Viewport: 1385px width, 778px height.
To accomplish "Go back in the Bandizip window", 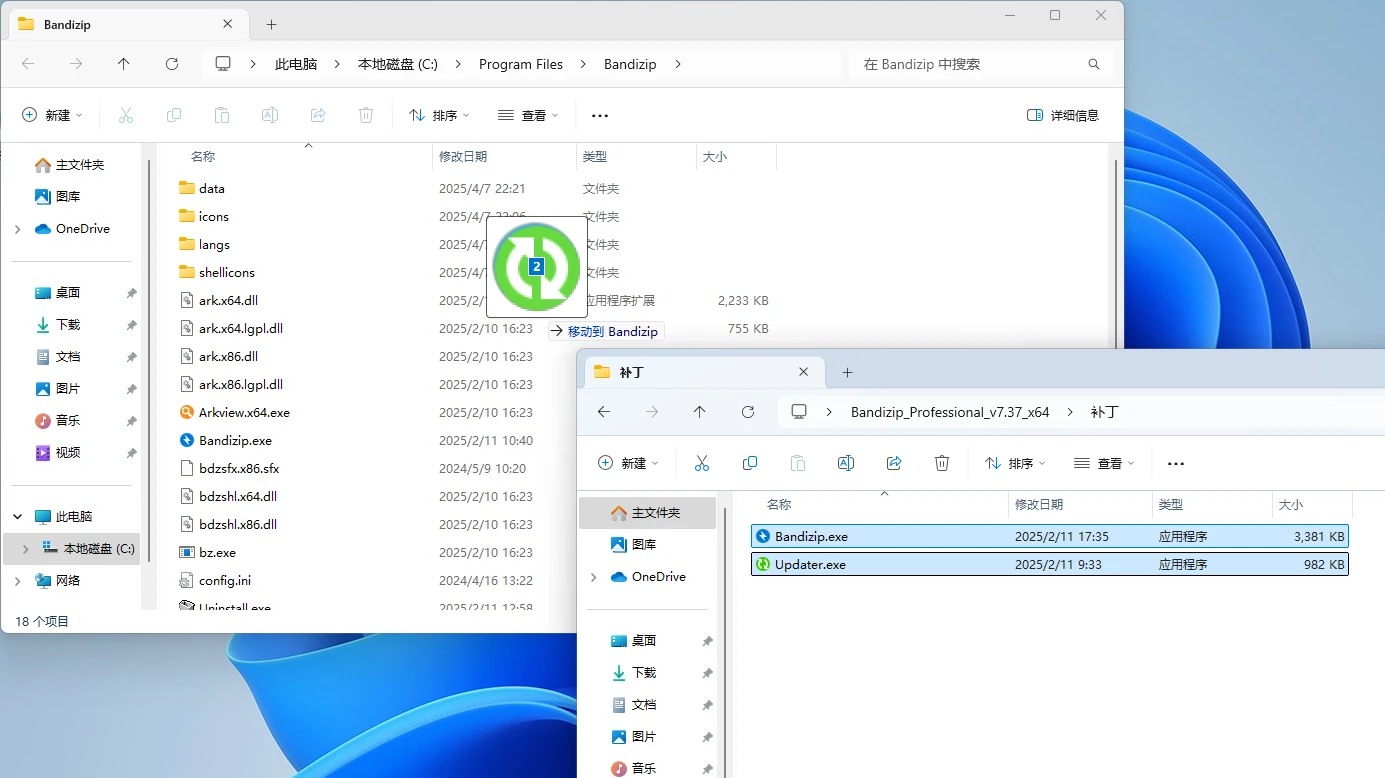I will click(28, 64).
